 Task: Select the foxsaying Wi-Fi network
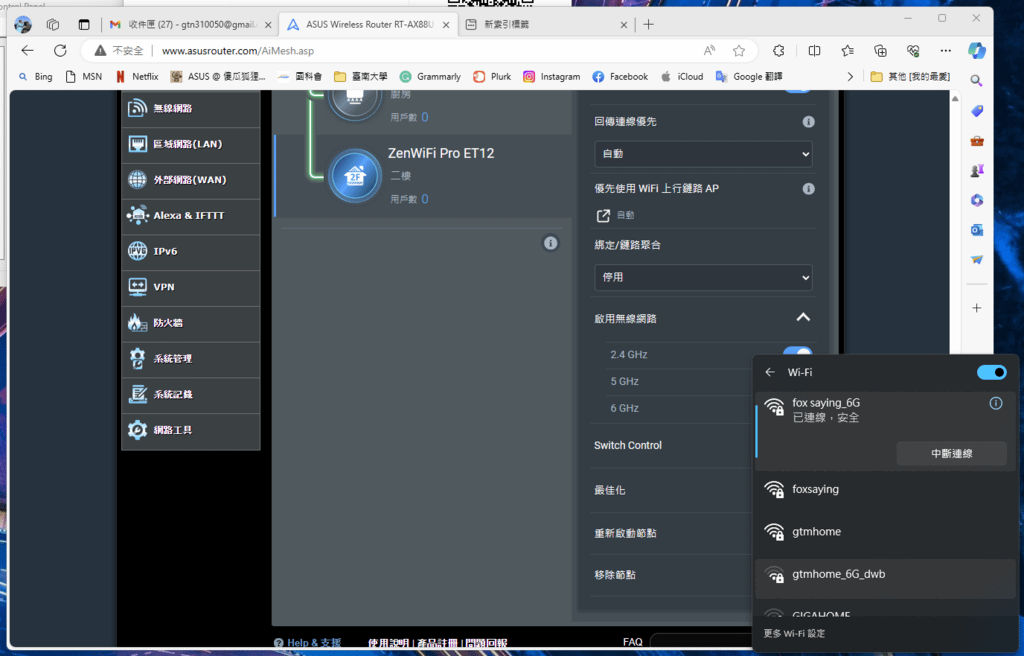(886, 489)
